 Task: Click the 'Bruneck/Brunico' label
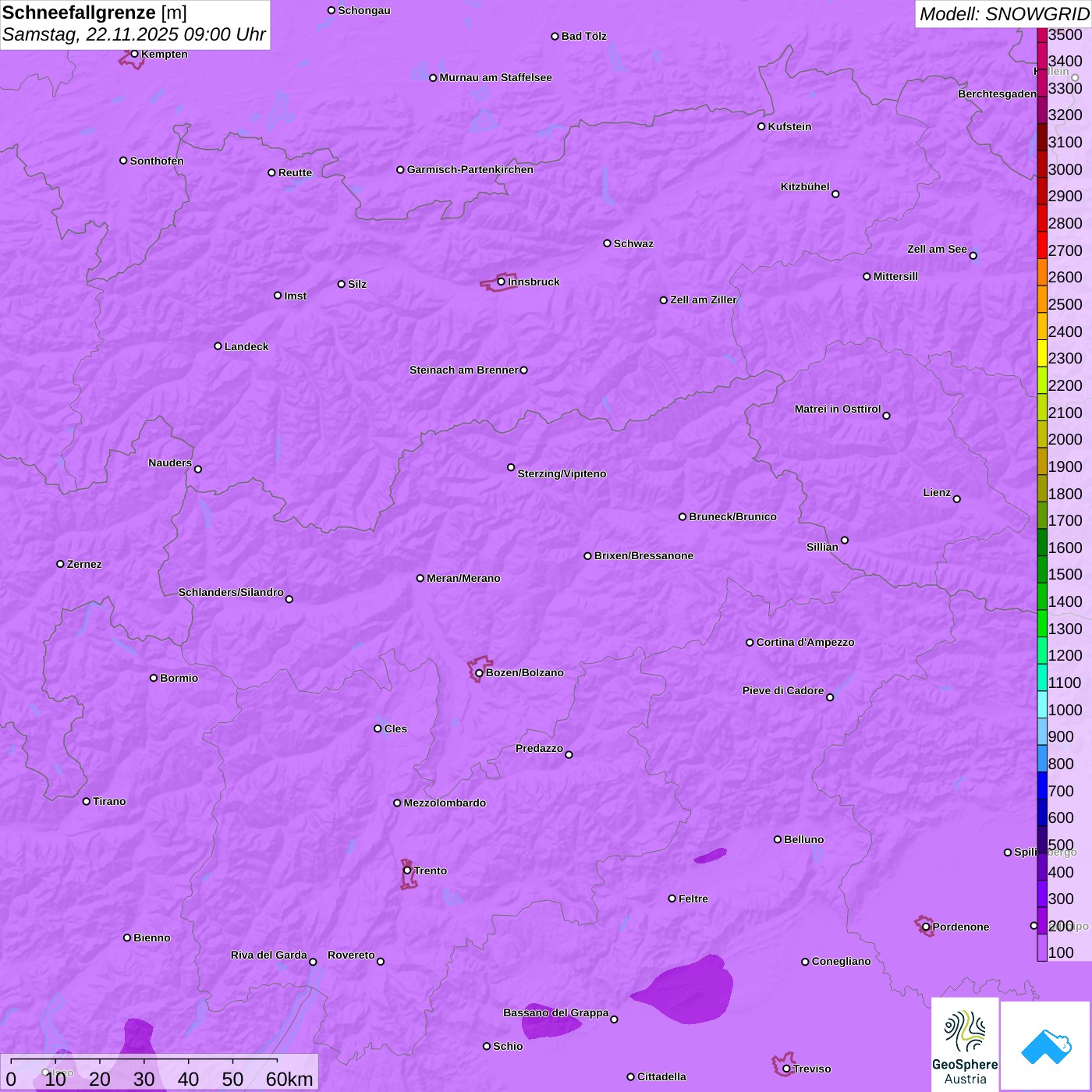pos(732,516)
